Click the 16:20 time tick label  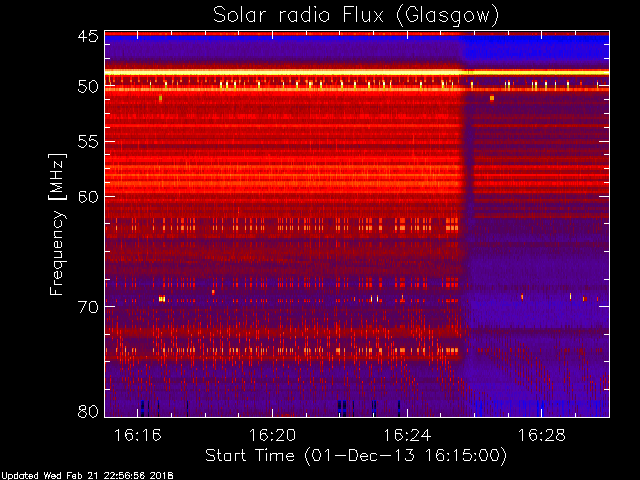pos(272,435)
